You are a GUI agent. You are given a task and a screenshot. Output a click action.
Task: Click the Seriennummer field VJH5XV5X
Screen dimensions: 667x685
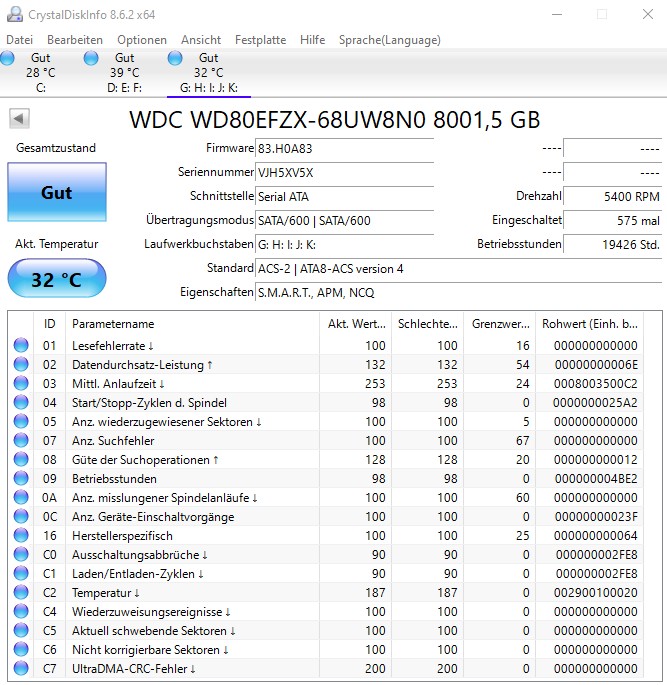pos(344,172)
